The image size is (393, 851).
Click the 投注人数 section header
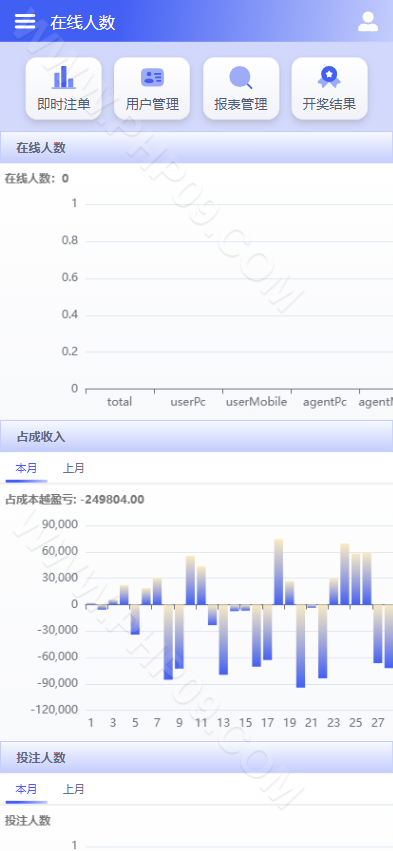[196, 757]
